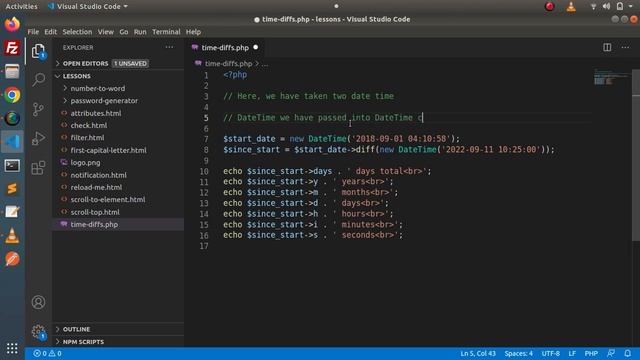Expand the password-generator folder
Screen dimensions: 640x360
point(104,101)
